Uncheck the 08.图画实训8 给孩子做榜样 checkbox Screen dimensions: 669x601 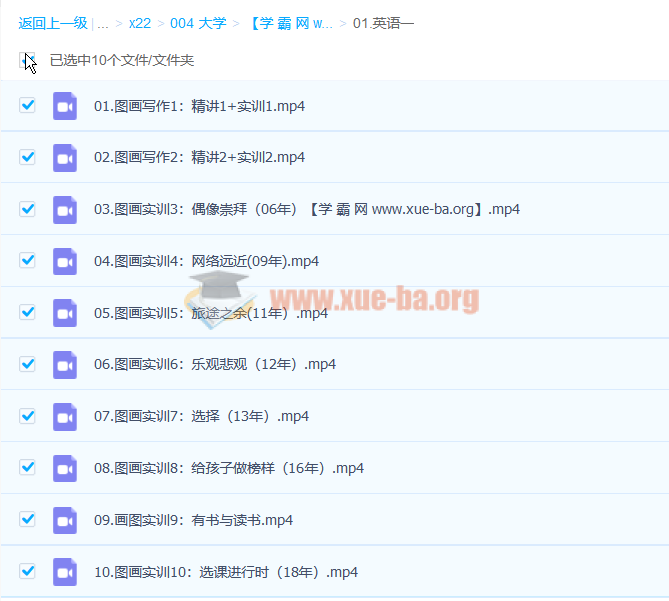click(x=28, y=468)
